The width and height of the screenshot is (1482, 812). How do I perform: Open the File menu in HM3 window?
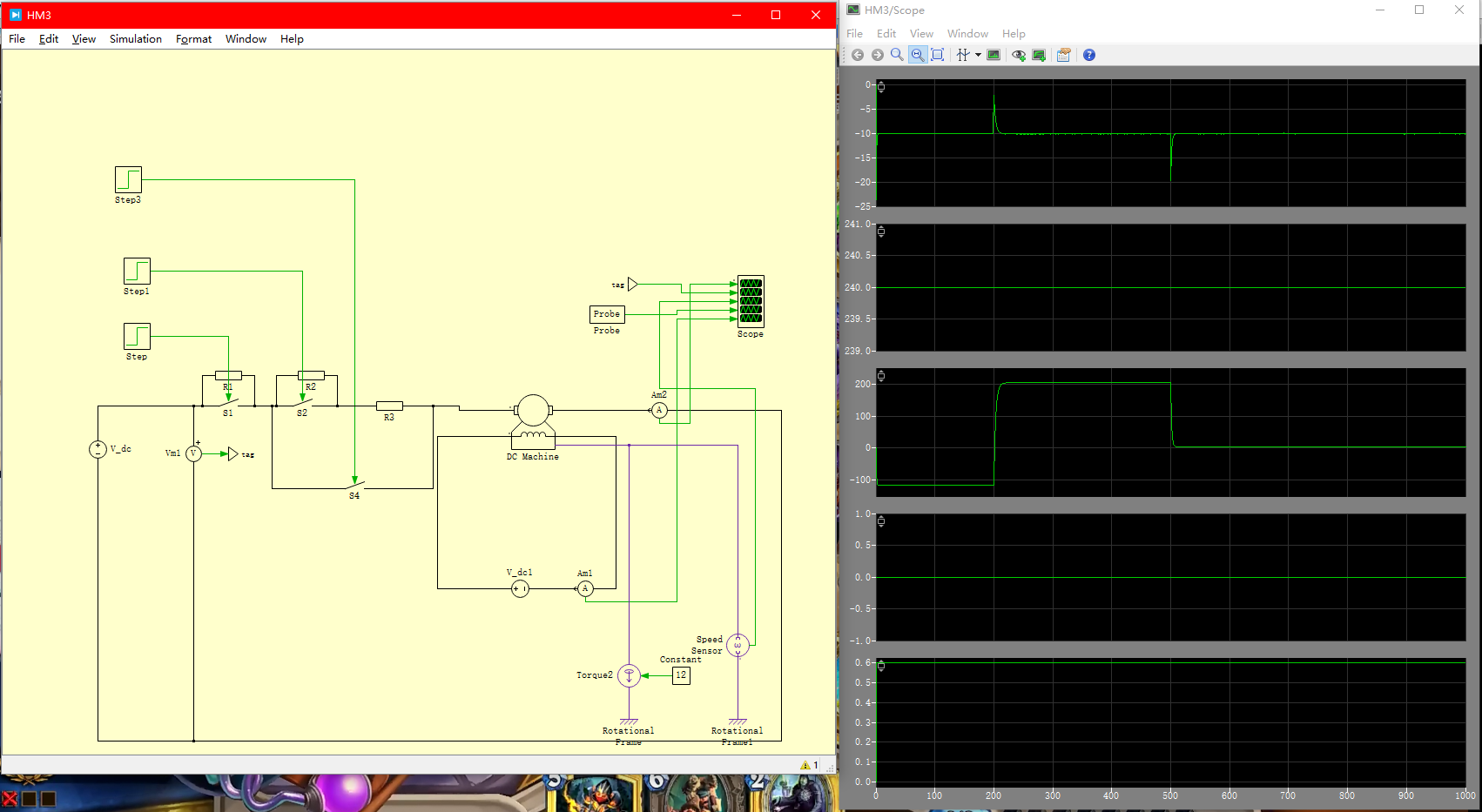tap(17, 39)
